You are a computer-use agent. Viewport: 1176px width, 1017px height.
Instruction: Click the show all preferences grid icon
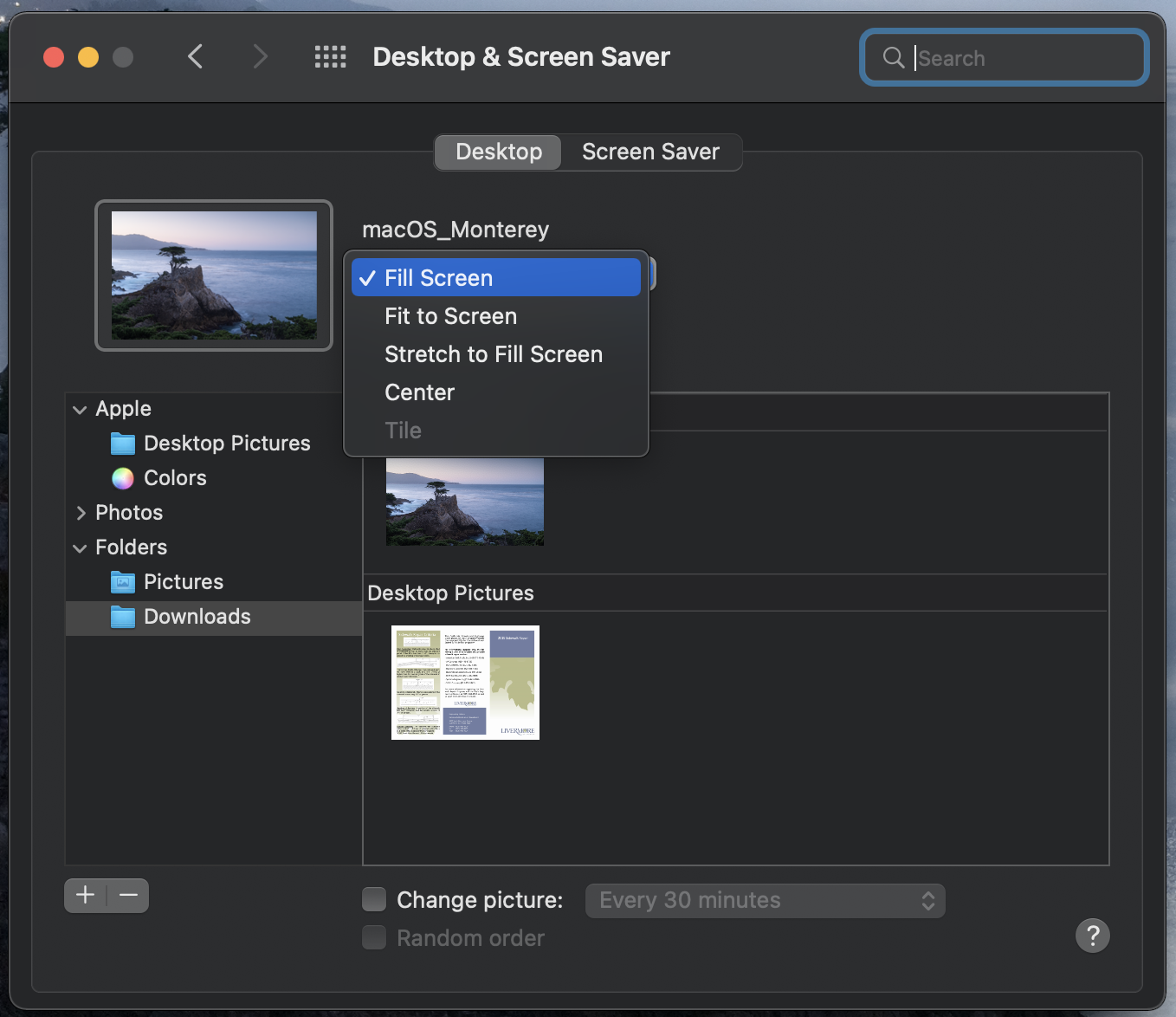coord(330,57)
